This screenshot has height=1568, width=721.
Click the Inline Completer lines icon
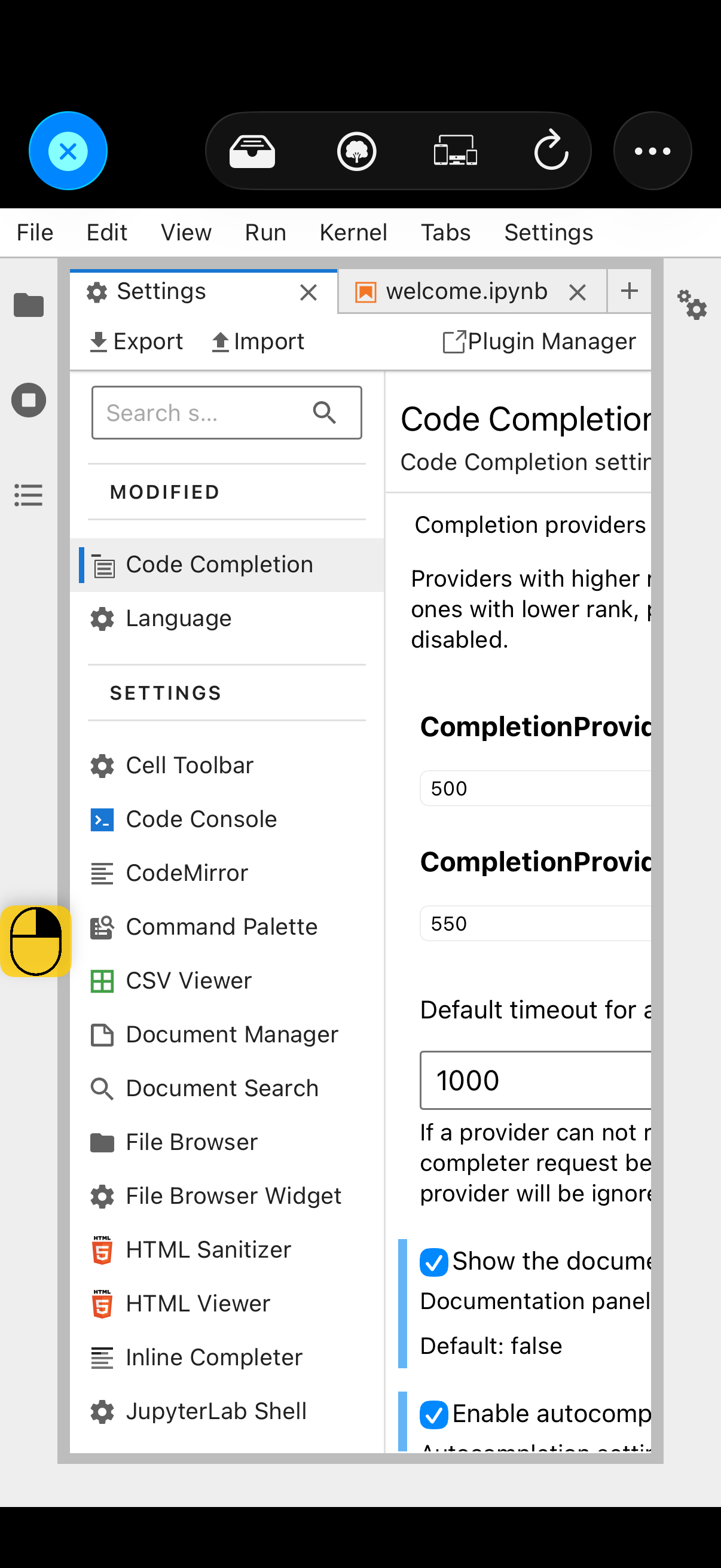102,1357
